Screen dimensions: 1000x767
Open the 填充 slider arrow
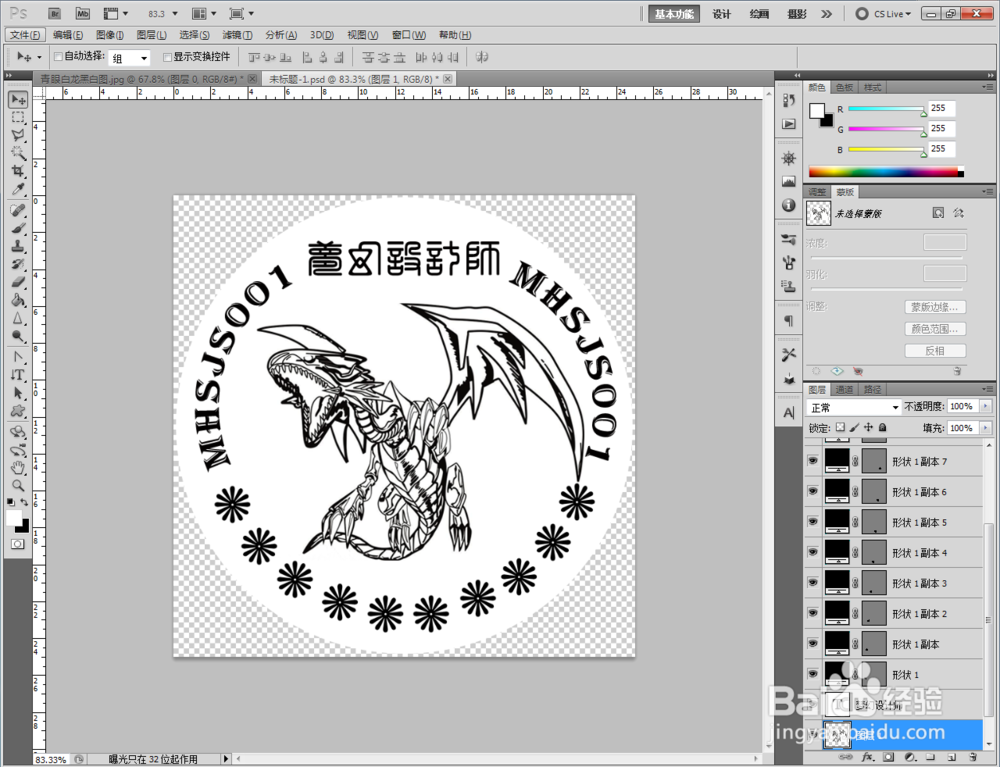(986, 428)
